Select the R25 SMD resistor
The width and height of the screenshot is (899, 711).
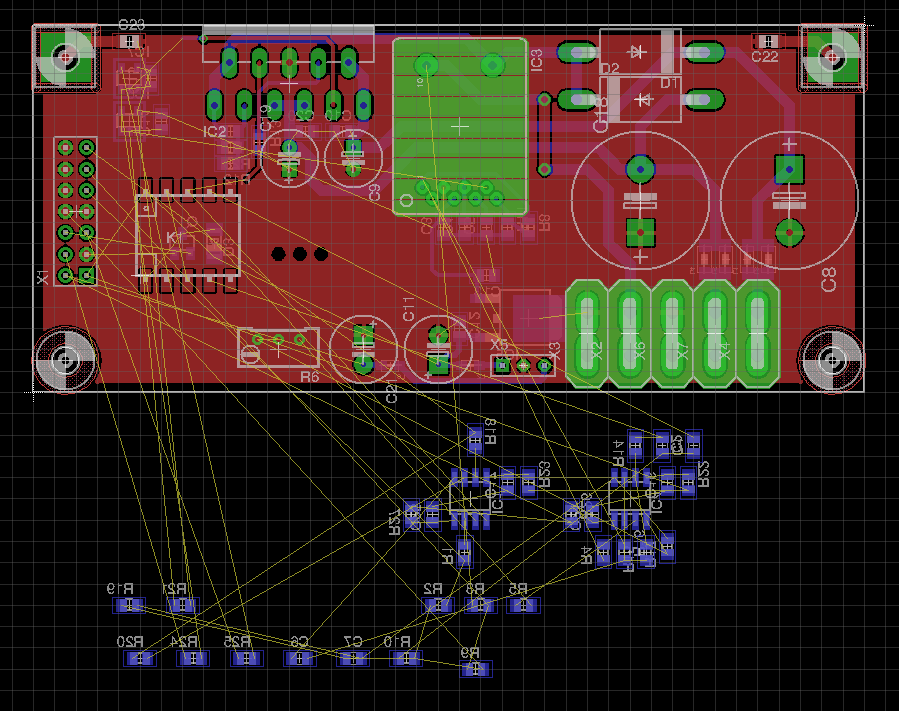(x=245, y=658)
